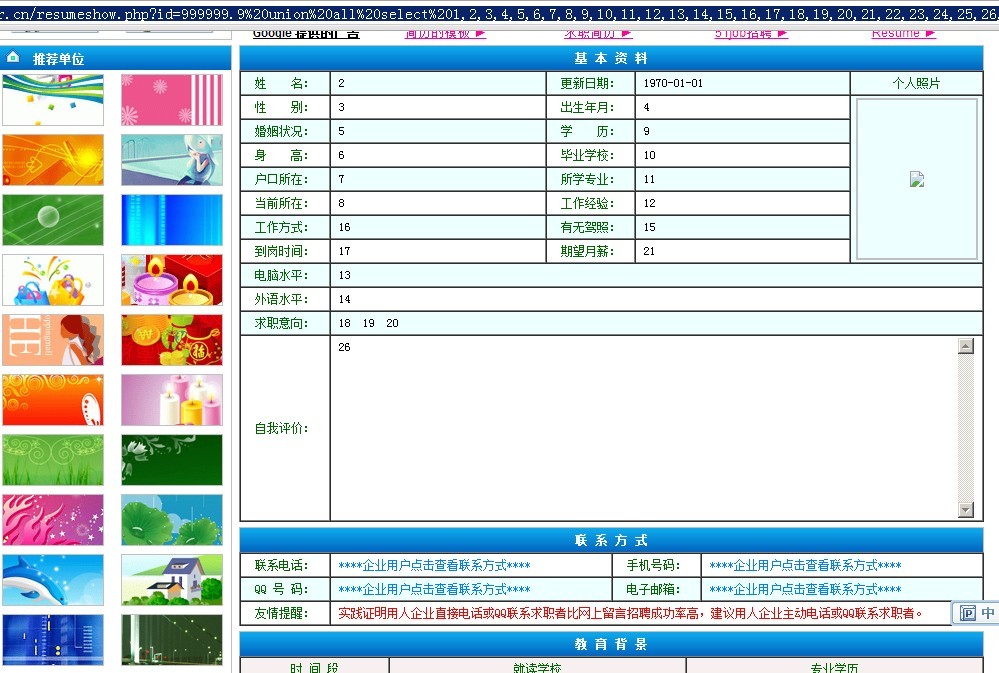Screen dimensions: 999x673
Task: Click the 基本资料 section header
Action: (x=611, y=58)
